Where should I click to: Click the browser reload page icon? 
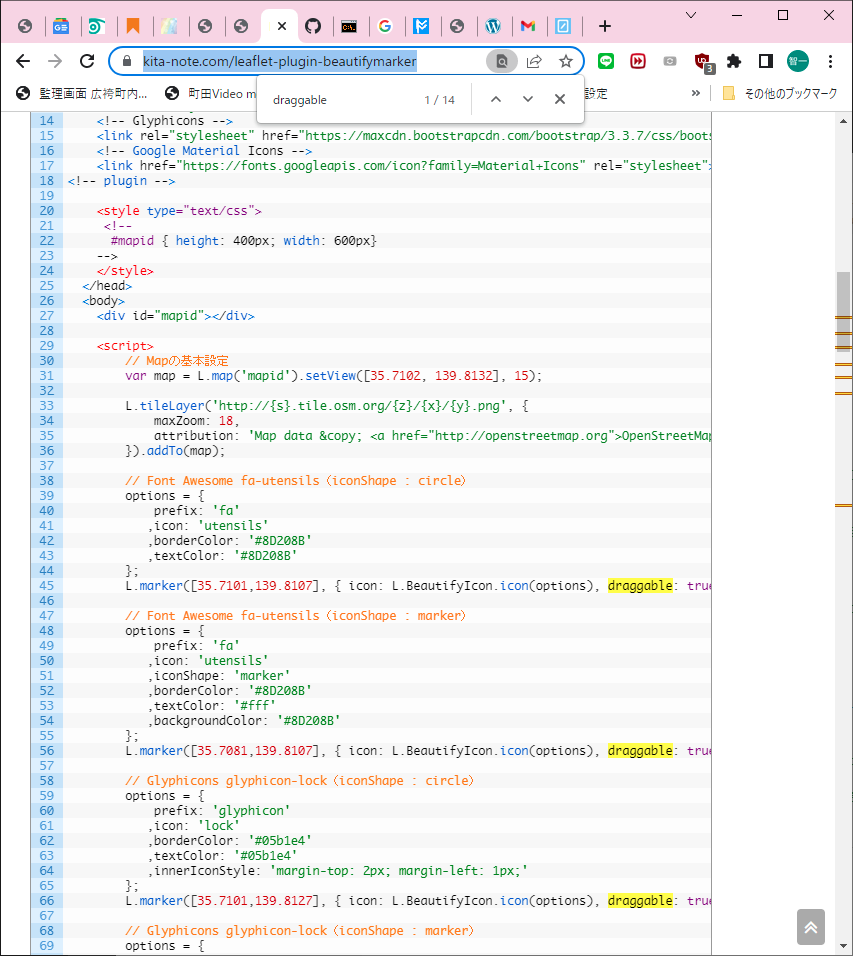[x=87, y=61]
